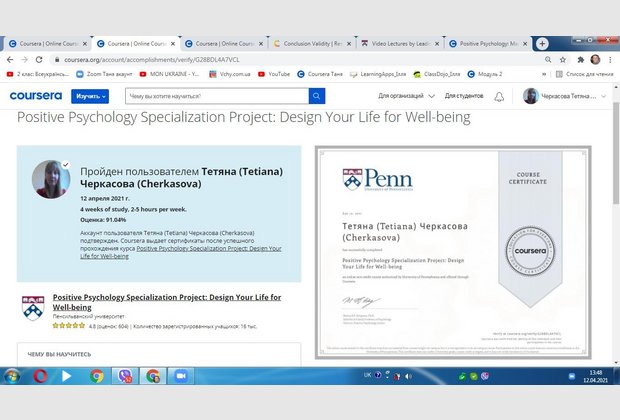
Task: Click the blue search magnifier button
Action: coord(316,96)
